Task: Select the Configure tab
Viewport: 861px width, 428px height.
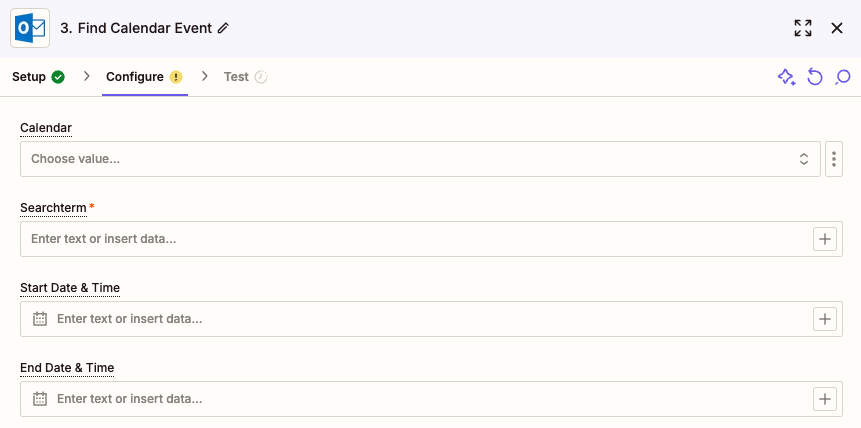Action: pos(144,77)
